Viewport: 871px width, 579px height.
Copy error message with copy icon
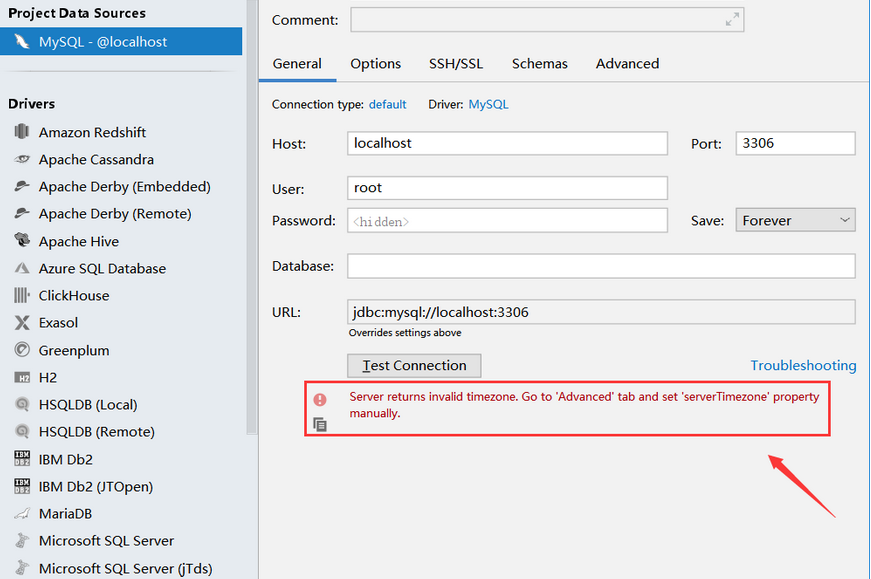coord(320,425)
